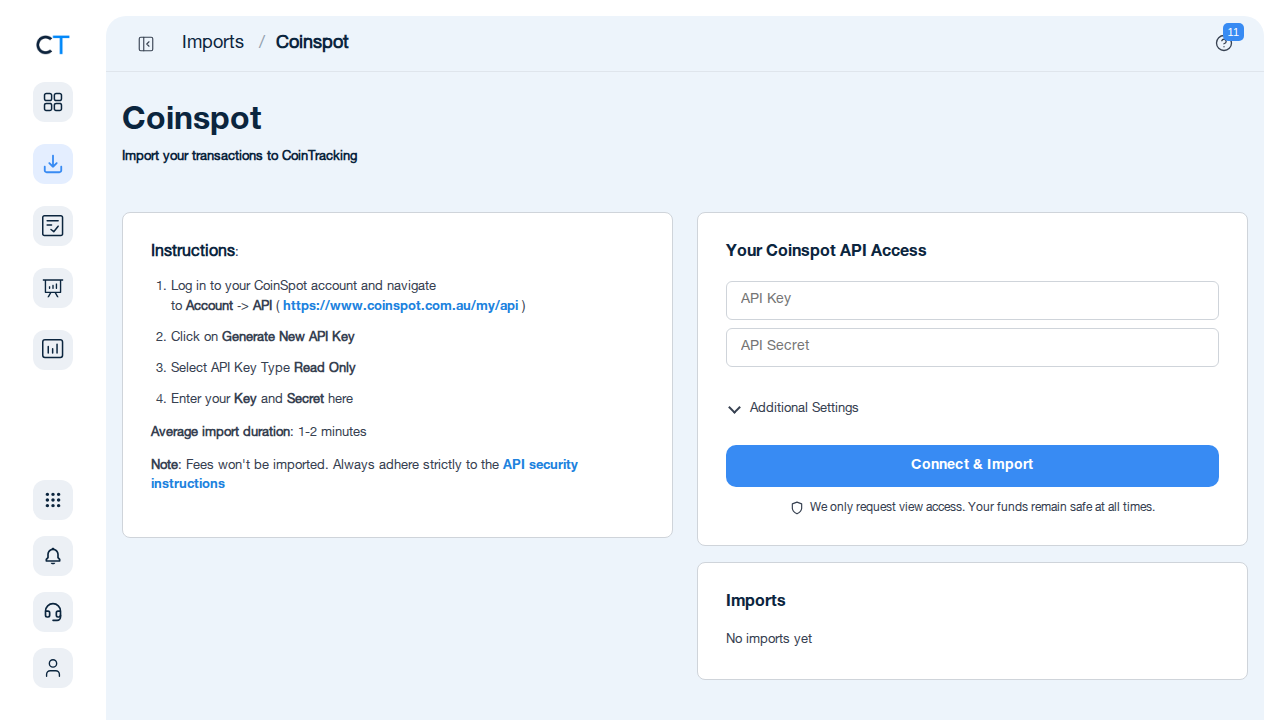Open the bar chart reports icon in sidebar

[53, 350]
